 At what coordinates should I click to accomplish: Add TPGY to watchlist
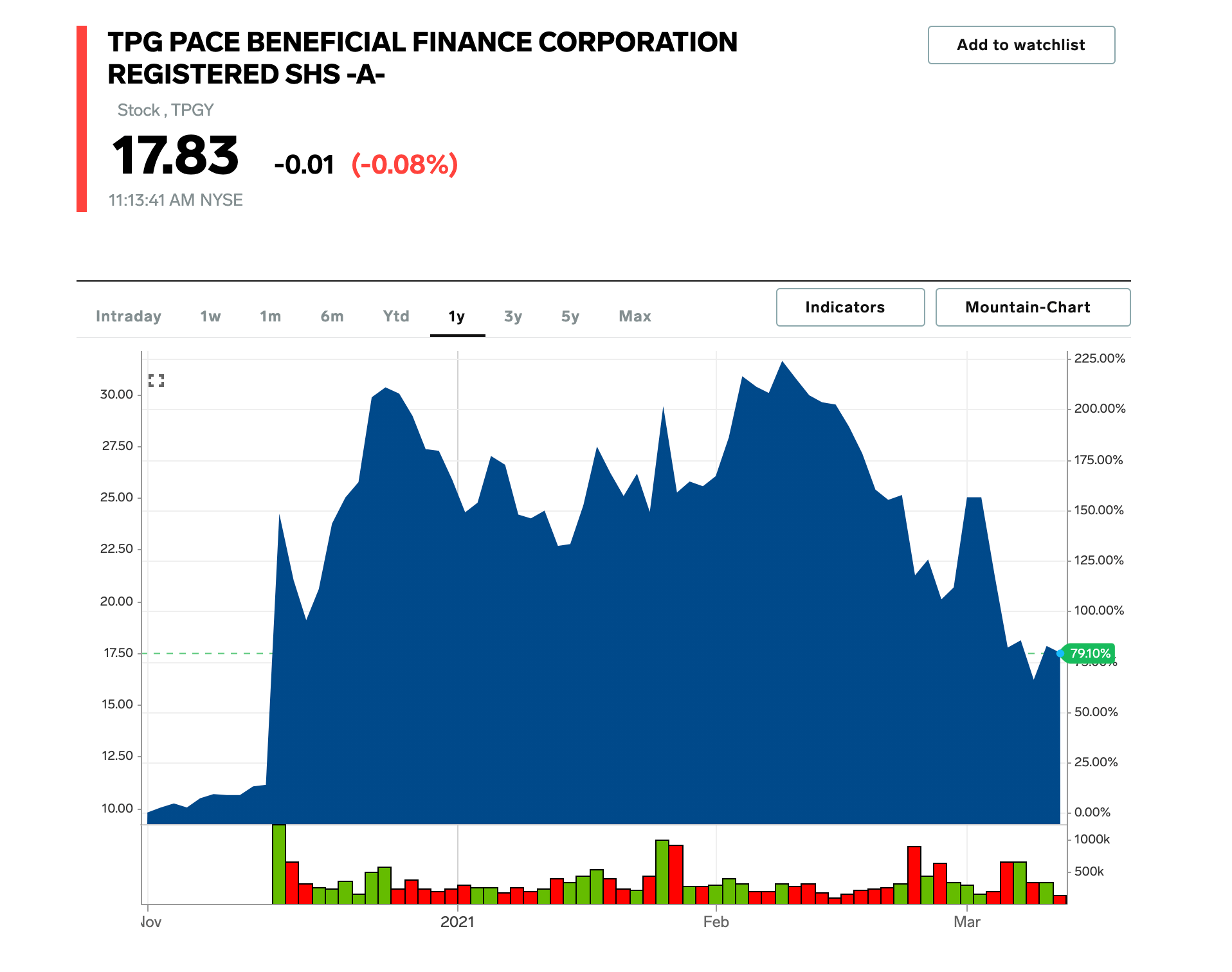pyautogui.click(x=1021, y=44)
